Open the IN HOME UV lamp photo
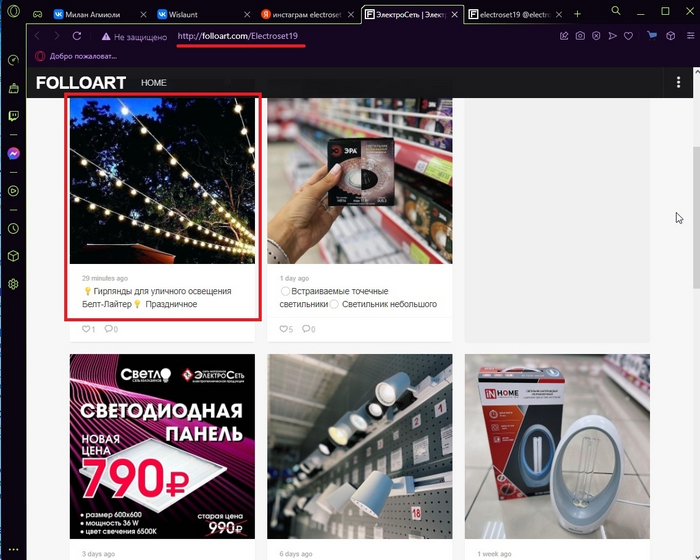Viewport: 700px width, 560px height. click(x=557, y=446)
